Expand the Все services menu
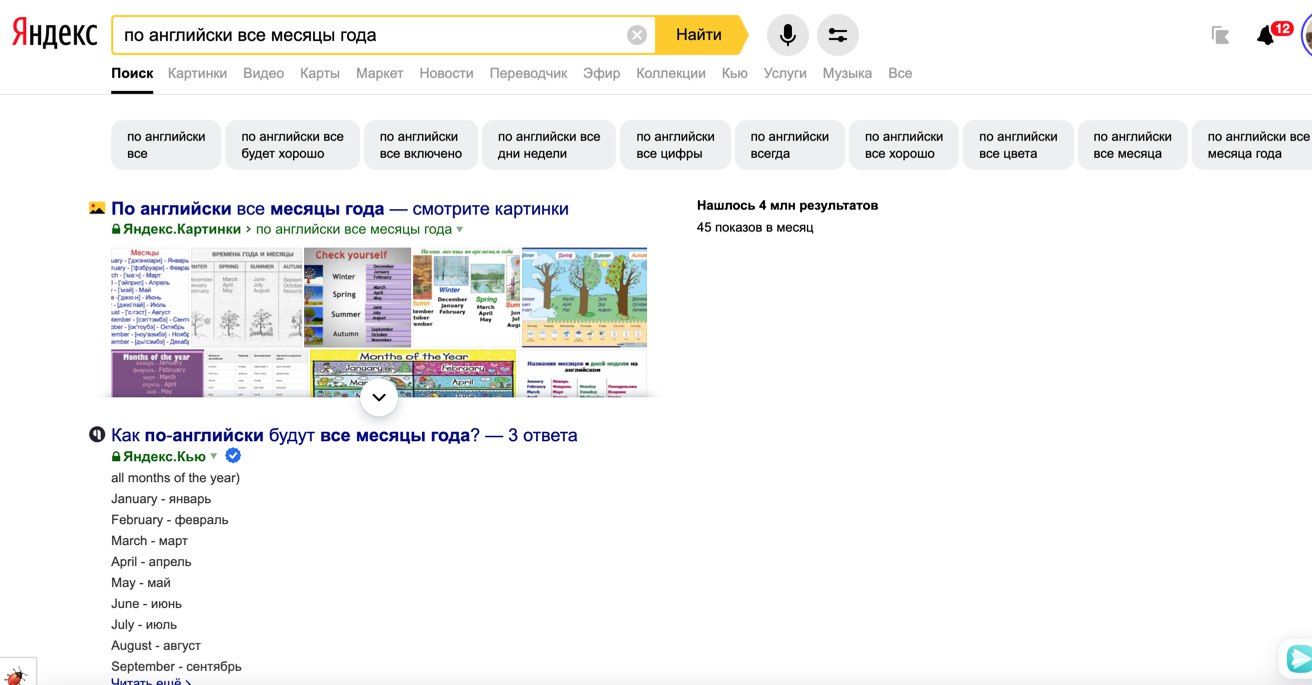The width and height of the screenshot is (1312, 685). (900, 73)
